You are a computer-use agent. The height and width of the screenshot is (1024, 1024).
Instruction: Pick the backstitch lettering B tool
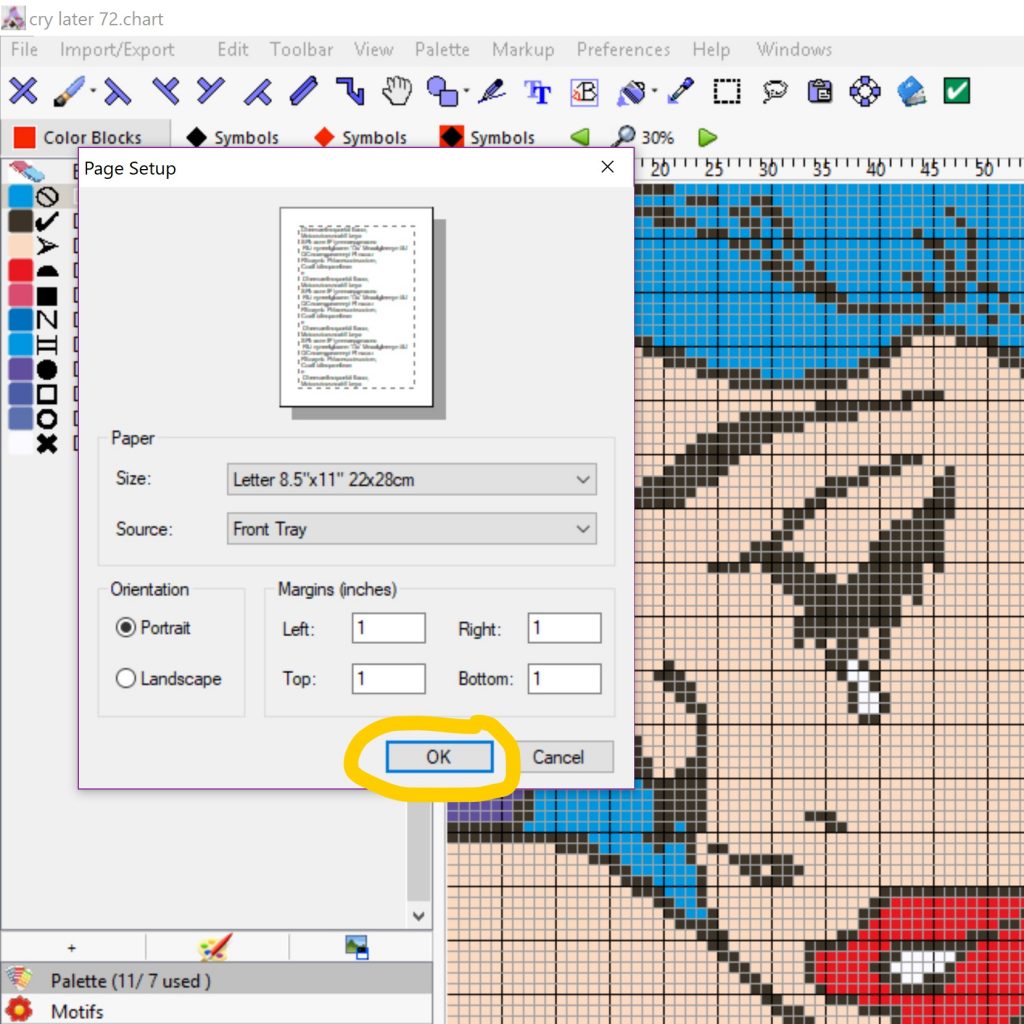click(x=584, y=92)
